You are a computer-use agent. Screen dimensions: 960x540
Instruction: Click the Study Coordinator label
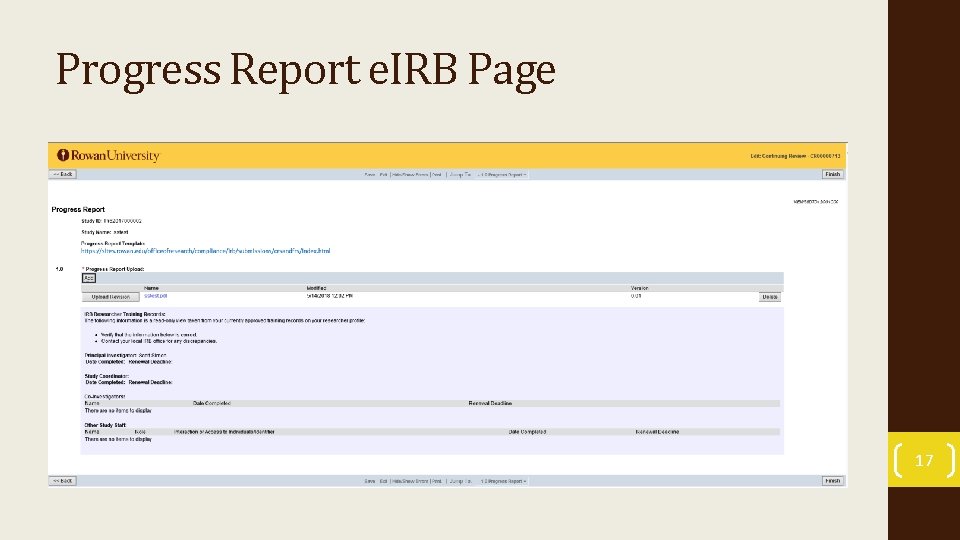(107, 376)
